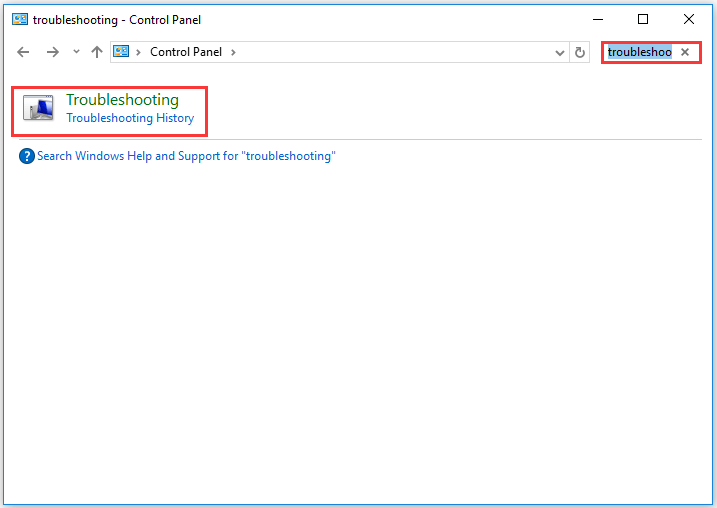Click into the troubleshoo search box
The width and height of the screenshot is (717, 508).
coord(639,52)
